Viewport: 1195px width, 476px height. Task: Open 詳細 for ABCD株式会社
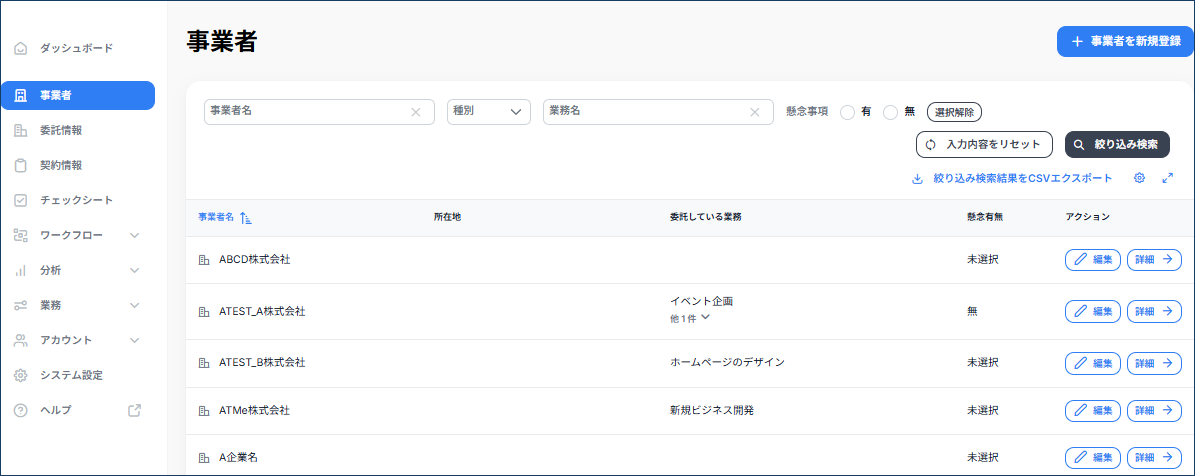pyautogui.click(x=1154, y=260)
